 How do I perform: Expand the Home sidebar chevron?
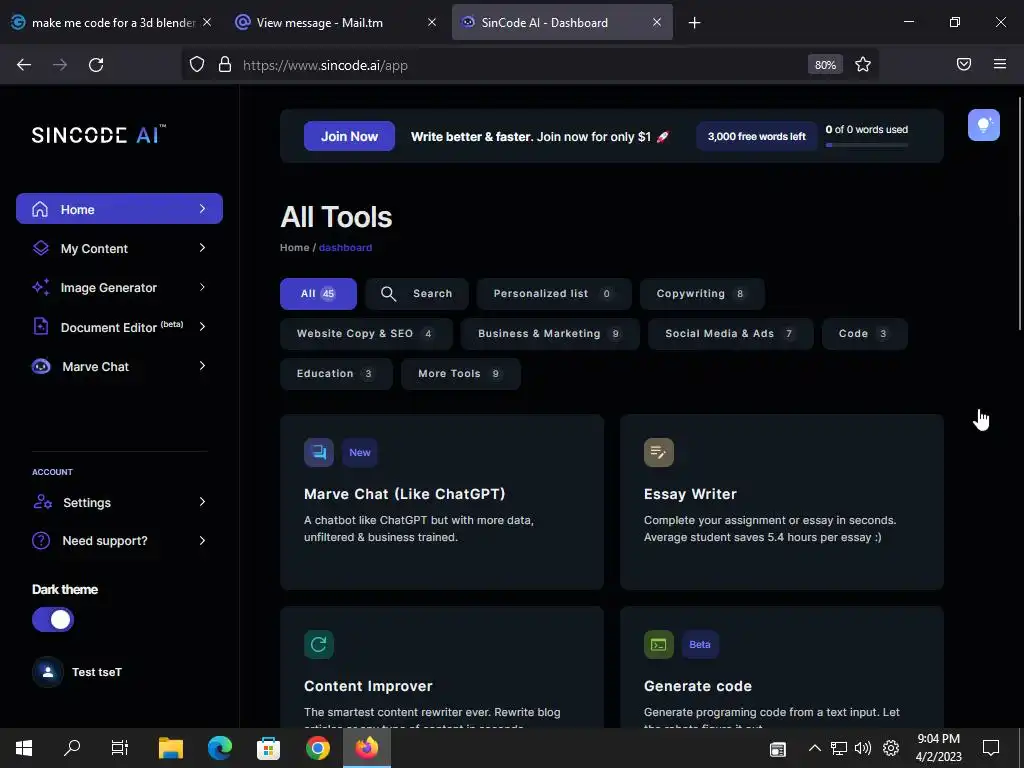(202, 209)
